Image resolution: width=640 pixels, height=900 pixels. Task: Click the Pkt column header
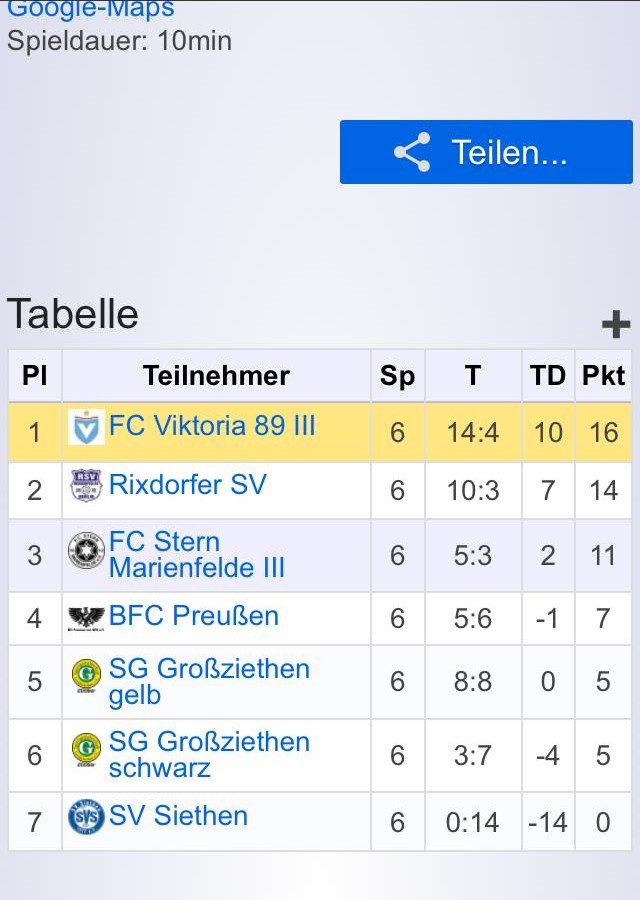603,375
